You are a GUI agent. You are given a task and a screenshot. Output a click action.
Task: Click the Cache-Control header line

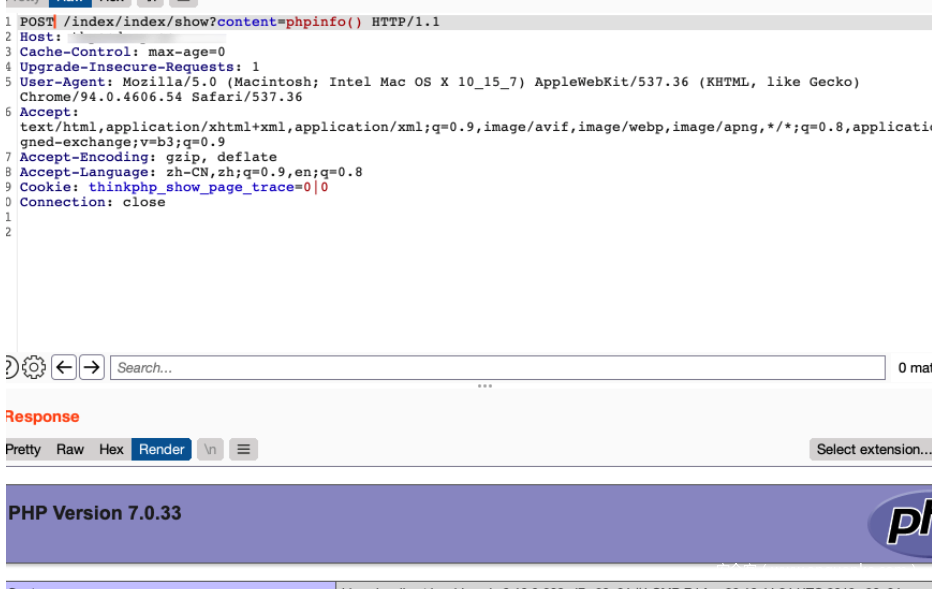(x=122, y=52)
